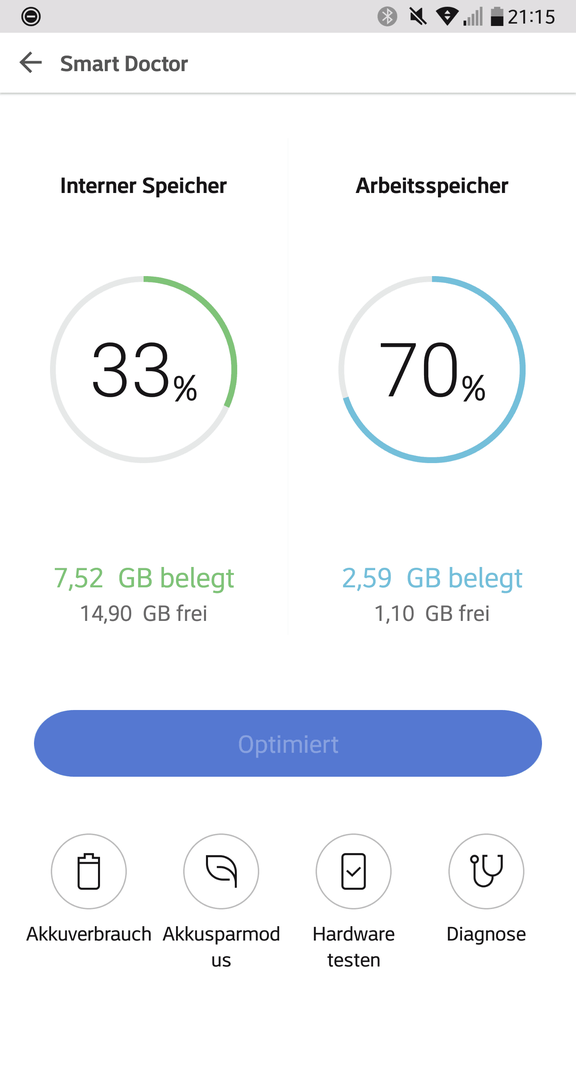Tap the Diagnose label
576x1080 pixels.
point(486,934)
